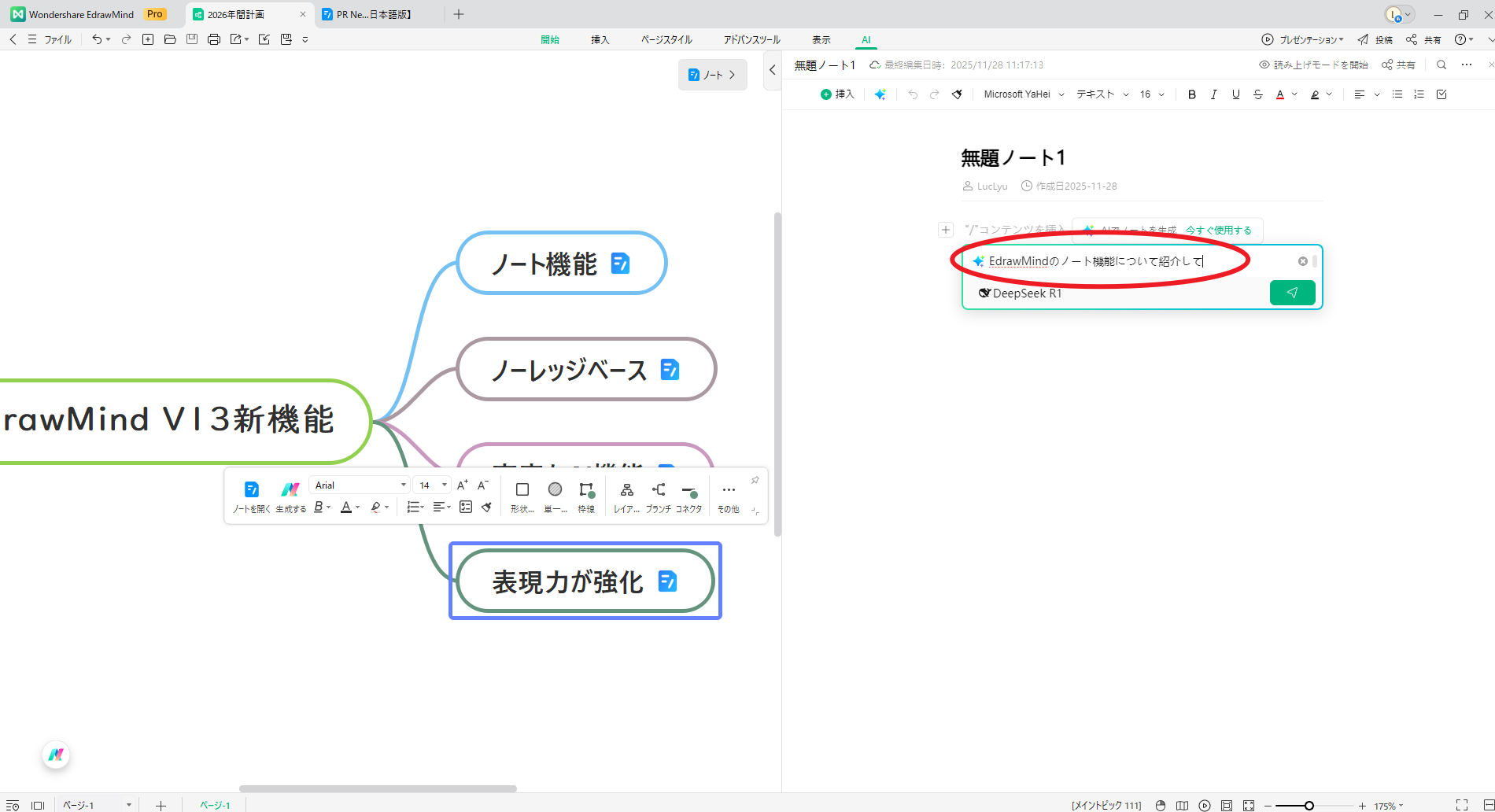Screen dimensions: 1495x812
Task: Toggle italic formatting in the note editor
Action: point(1214,94)
